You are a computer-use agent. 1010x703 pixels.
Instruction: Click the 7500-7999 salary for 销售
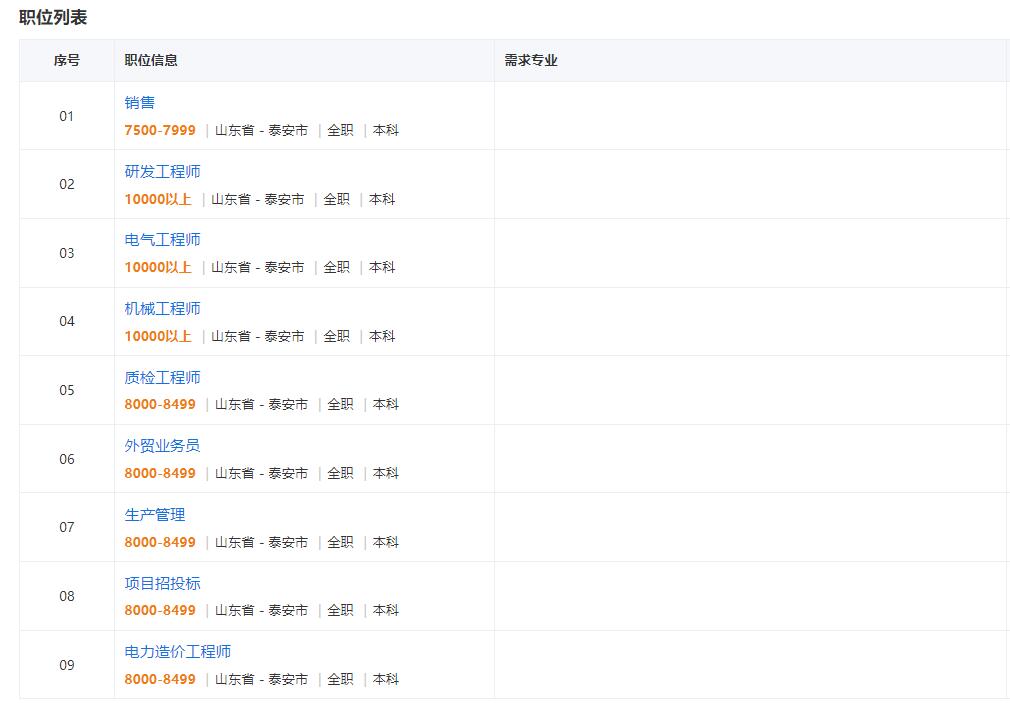click(160, 130)
